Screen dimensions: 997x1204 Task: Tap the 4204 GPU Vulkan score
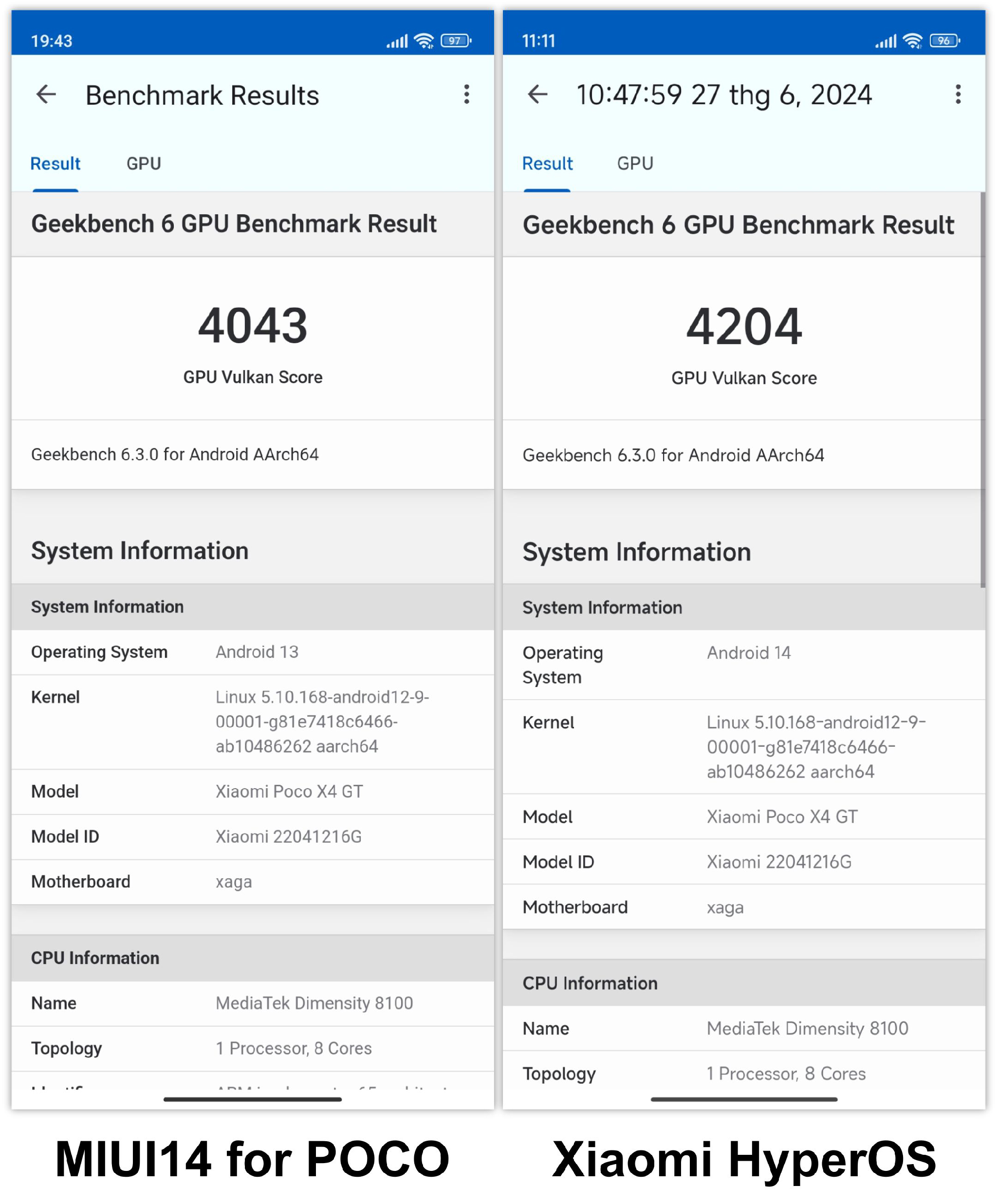pos(744,327)
